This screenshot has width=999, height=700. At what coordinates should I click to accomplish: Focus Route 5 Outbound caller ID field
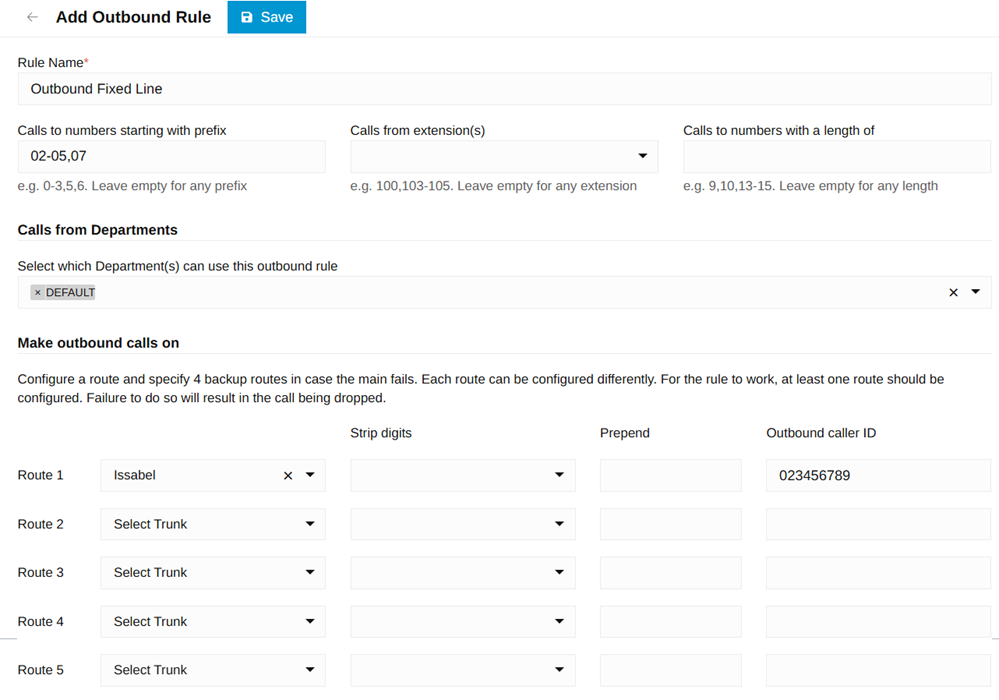[x=879, y=670]
